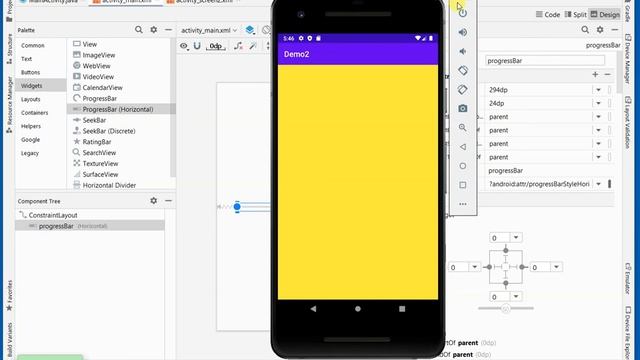Open the style ?android:attr/progressBarStyleHori dropdown
Viewport: 640px width, 360px height.
tap(598, 184)
